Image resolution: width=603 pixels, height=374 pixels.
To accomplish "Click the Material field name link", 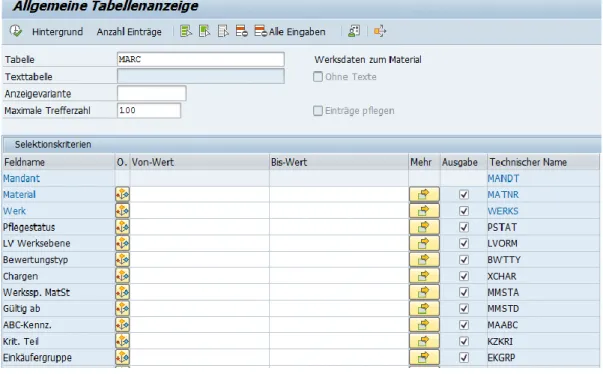I will pyautogui.click(x=19, y=194).
